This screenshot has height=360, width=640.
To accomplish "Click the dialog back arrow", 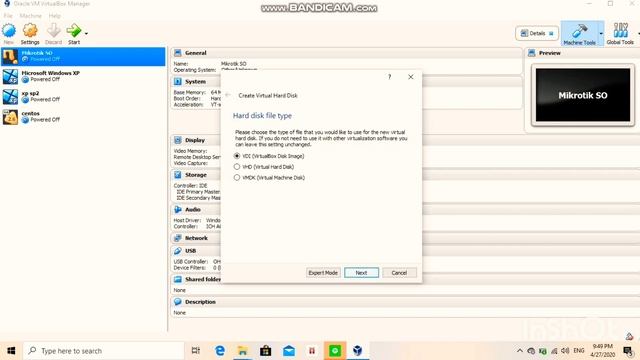I will pyautogui.click(x=228, y=95).
